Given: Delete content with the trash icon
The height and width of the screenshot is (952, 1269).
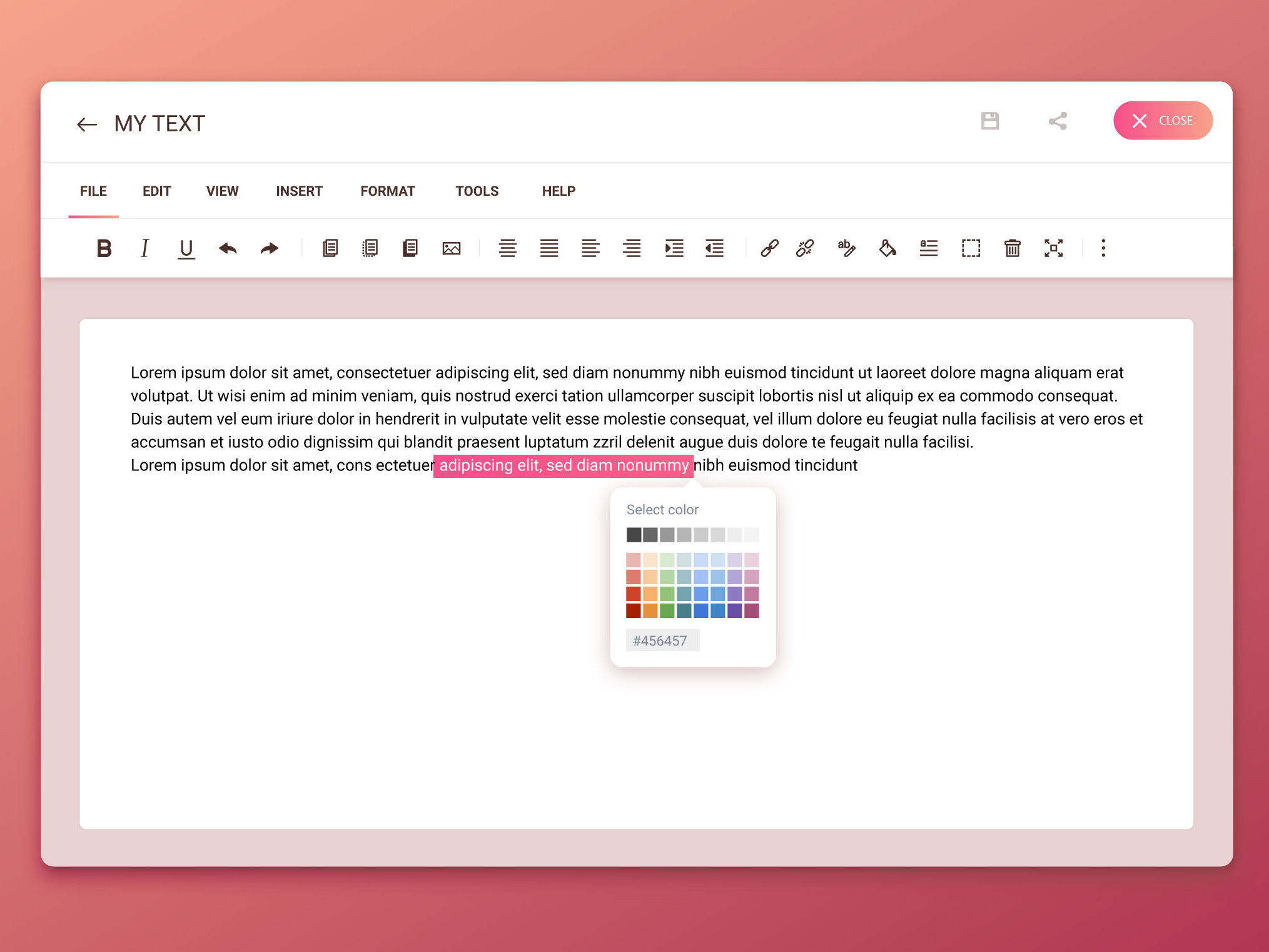Looking at the screenshot, I should click(1013, 248).
